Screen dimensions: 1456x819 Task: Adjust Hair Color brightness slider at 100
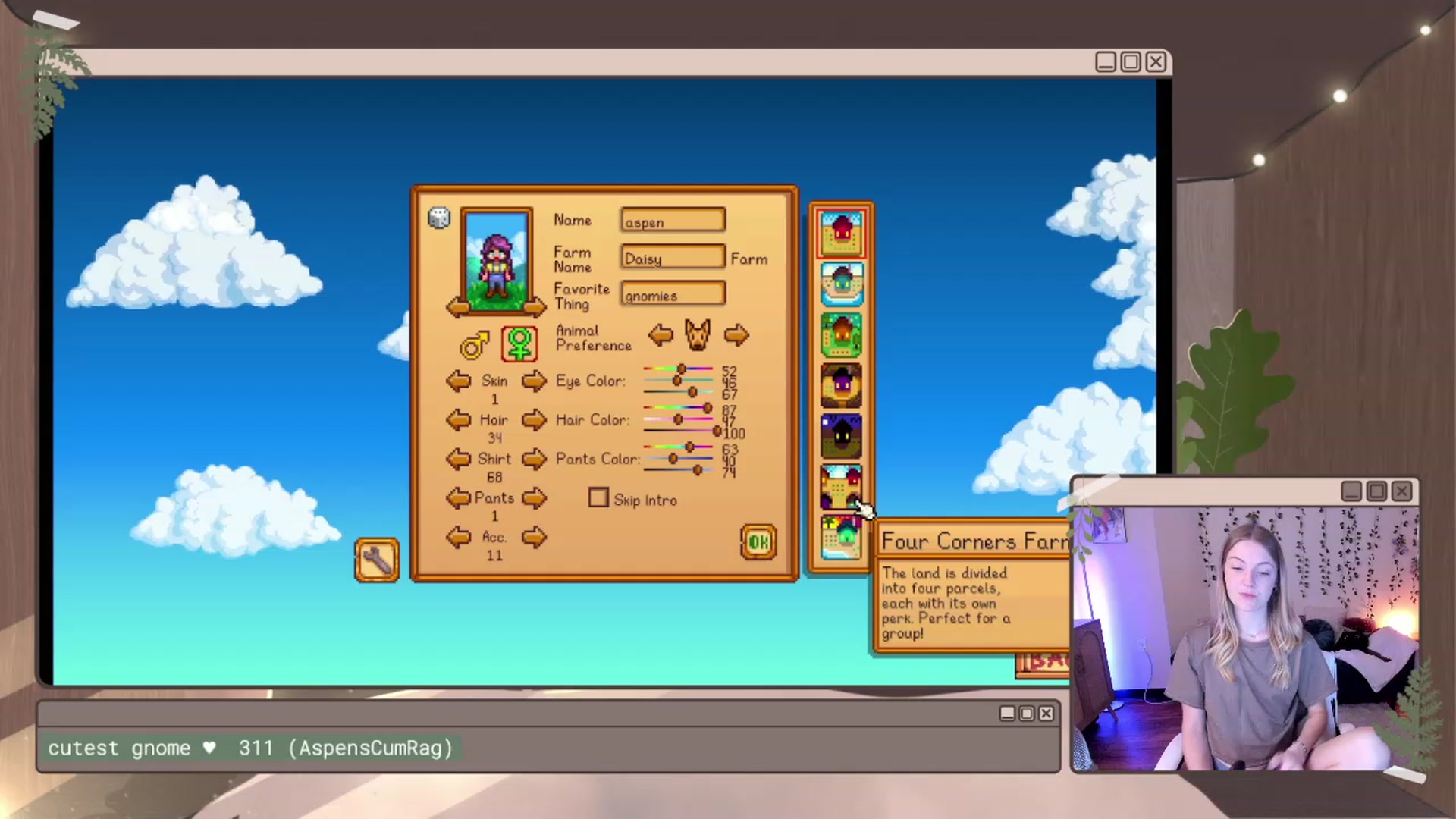click(681, 431)
